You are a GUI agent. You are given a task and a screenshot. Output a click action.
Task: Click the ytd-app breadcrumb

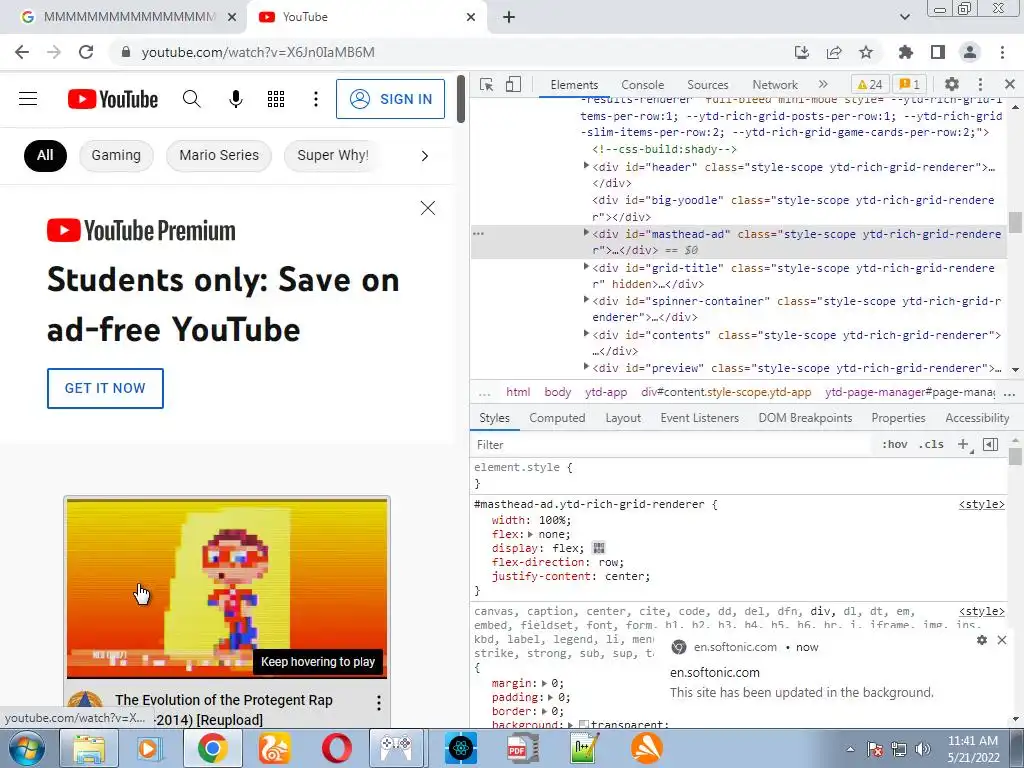[x=606, y=392]
